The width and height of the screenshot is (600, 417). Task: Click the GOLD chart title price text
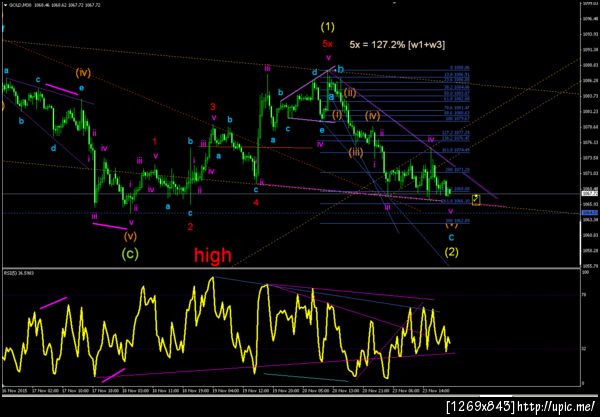coord(55,5)
